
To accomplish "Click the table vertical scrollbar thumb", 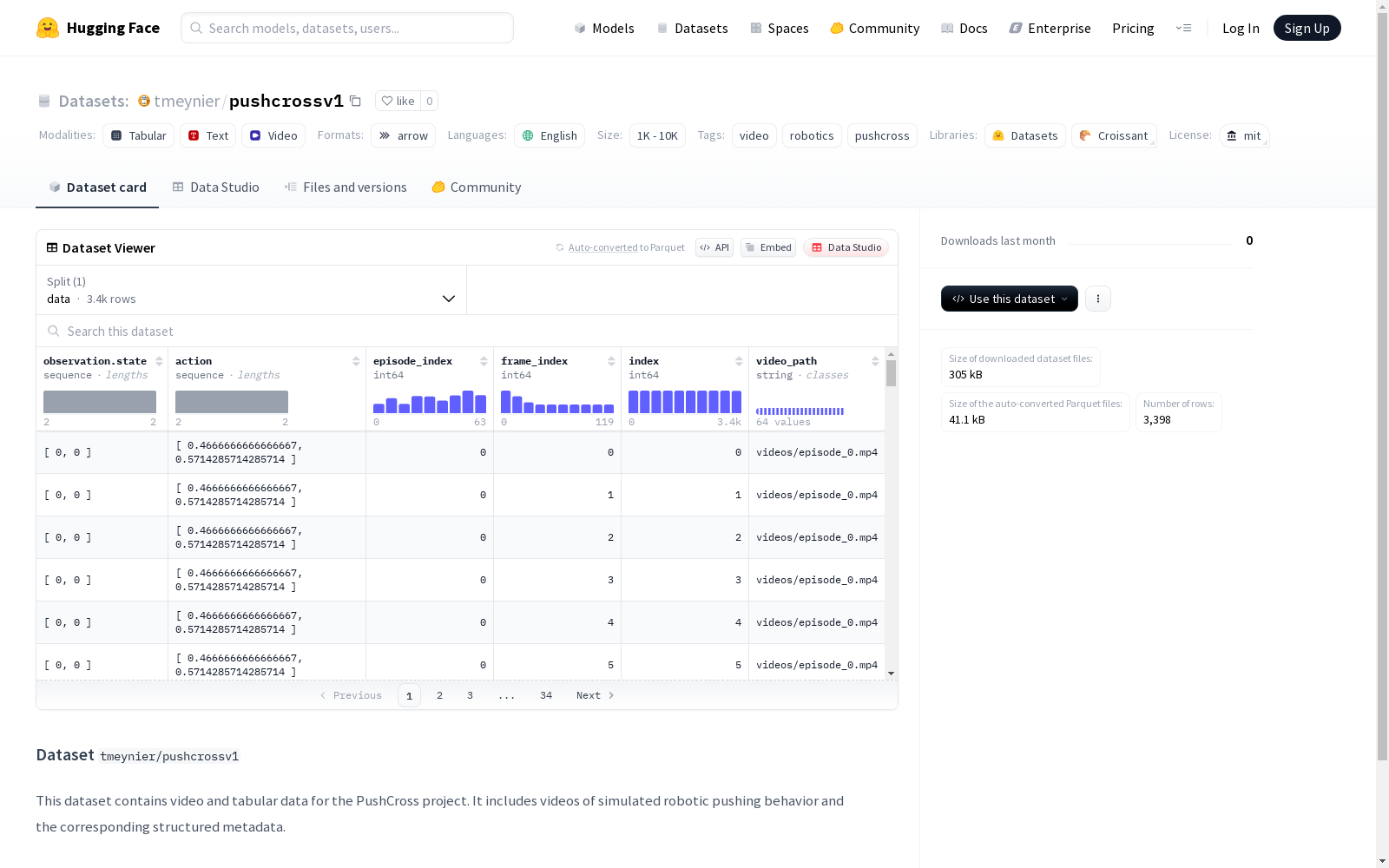I will (x=891, y=373).
